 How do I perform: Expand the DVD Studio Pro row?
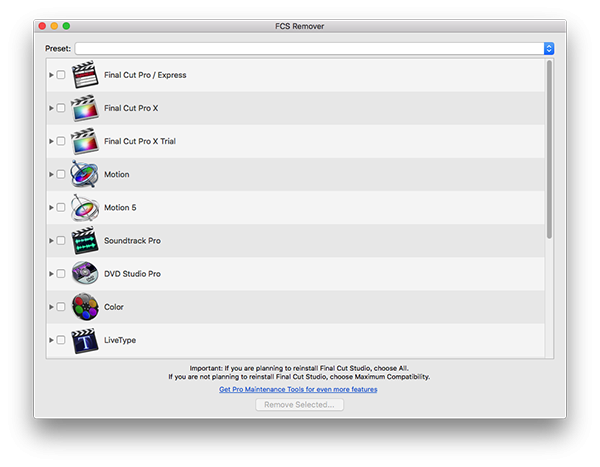(x=51, y=274)
